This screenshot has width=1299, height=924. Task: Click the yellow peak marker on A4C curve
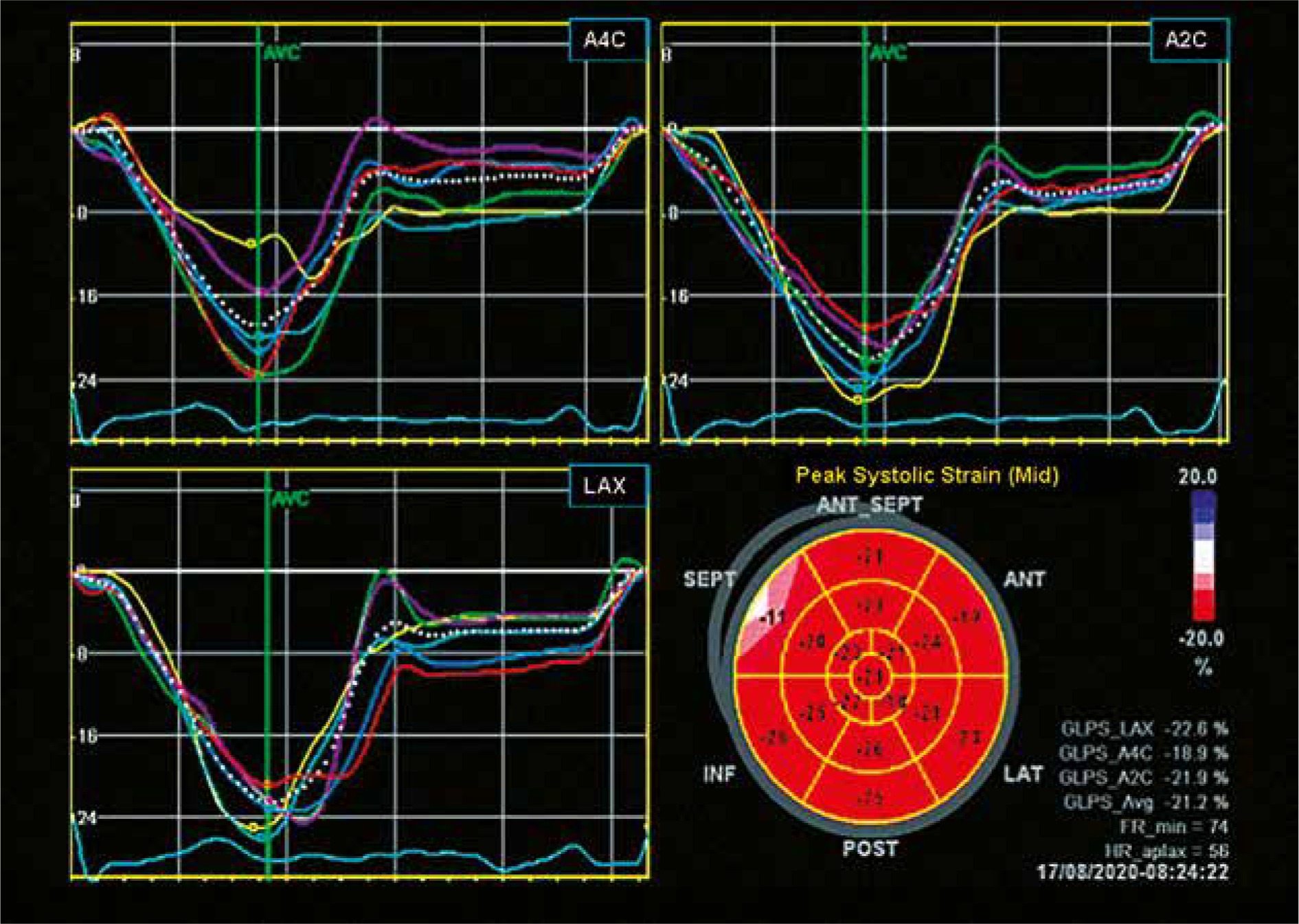(251, 243)
